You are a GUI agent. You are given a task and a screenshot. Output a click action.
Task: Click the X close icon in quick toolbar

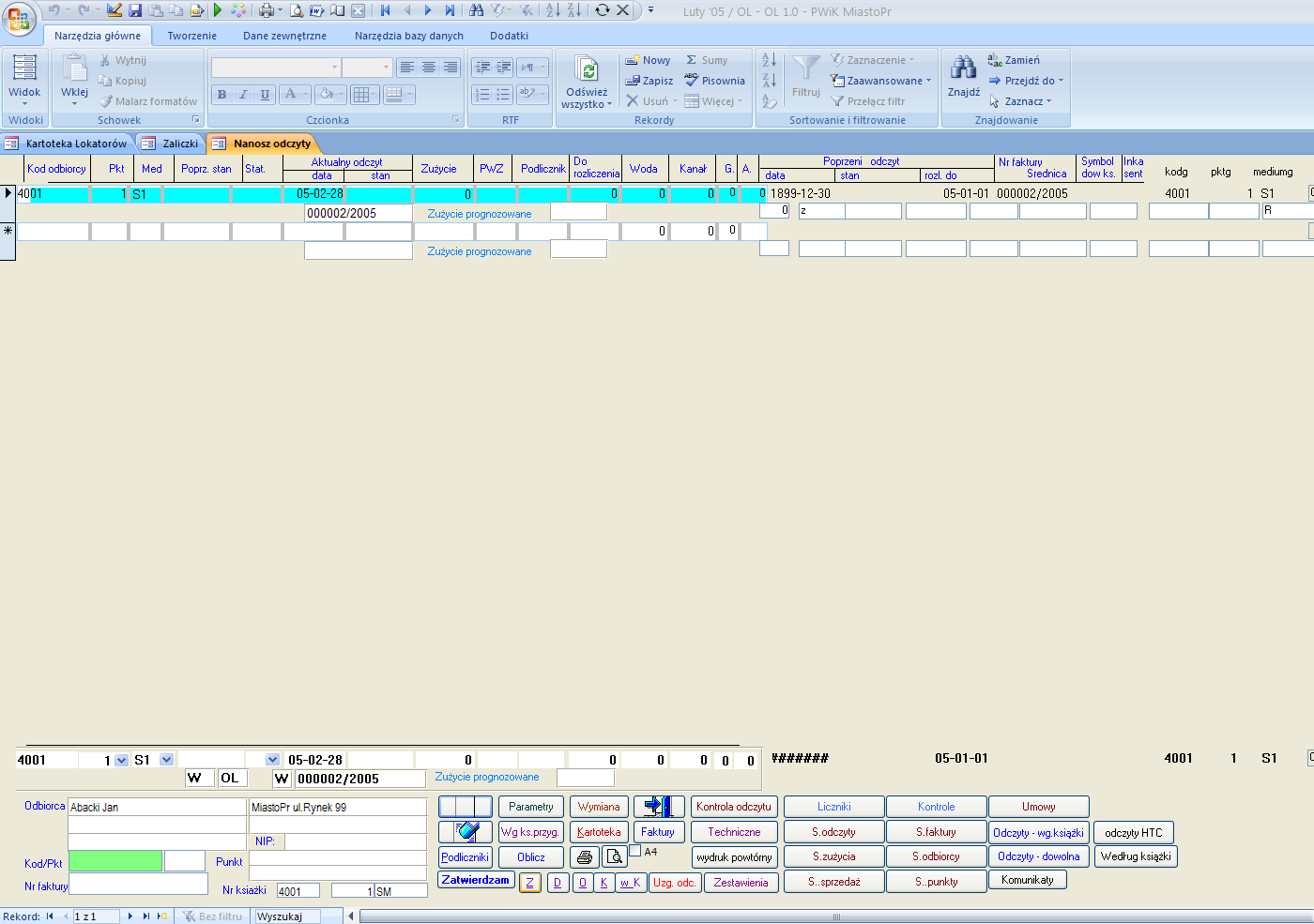click(x=622, y=10)
